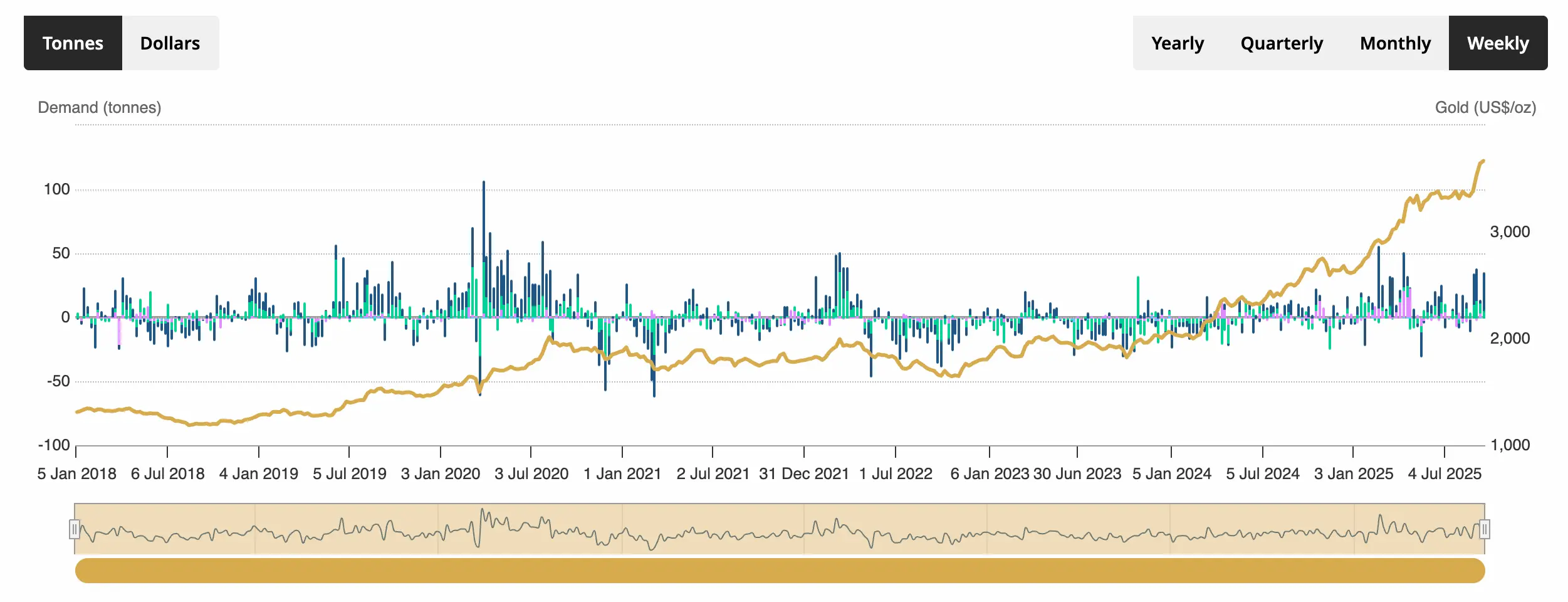Image resolution: width=1568 pixels, height=602 pixels.
Task: Click the left navigator range handle
Action: pos(75,530)
